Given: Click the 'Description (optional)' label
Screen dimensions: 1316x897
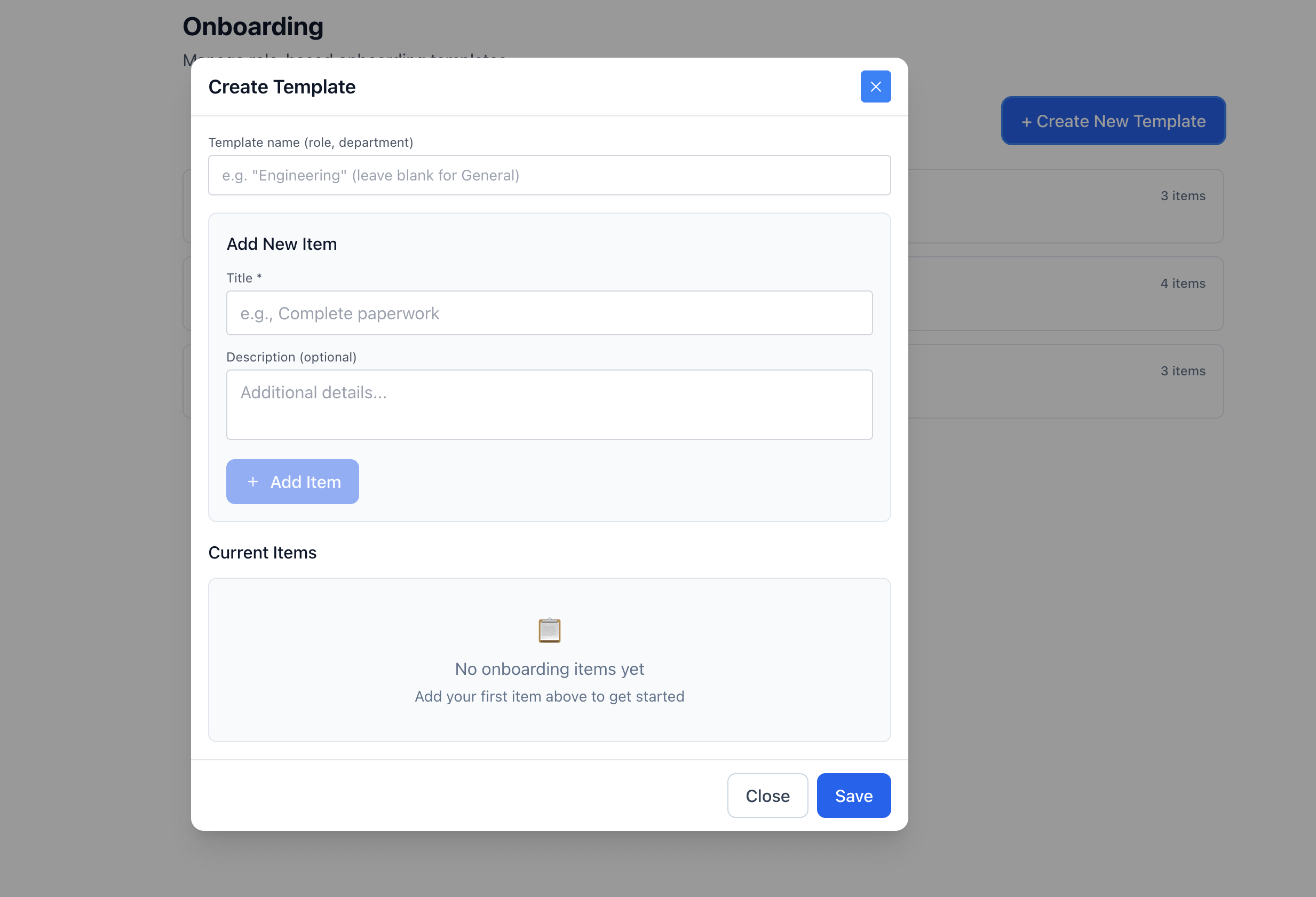Looking at the screenshot, I should point(291,357).
